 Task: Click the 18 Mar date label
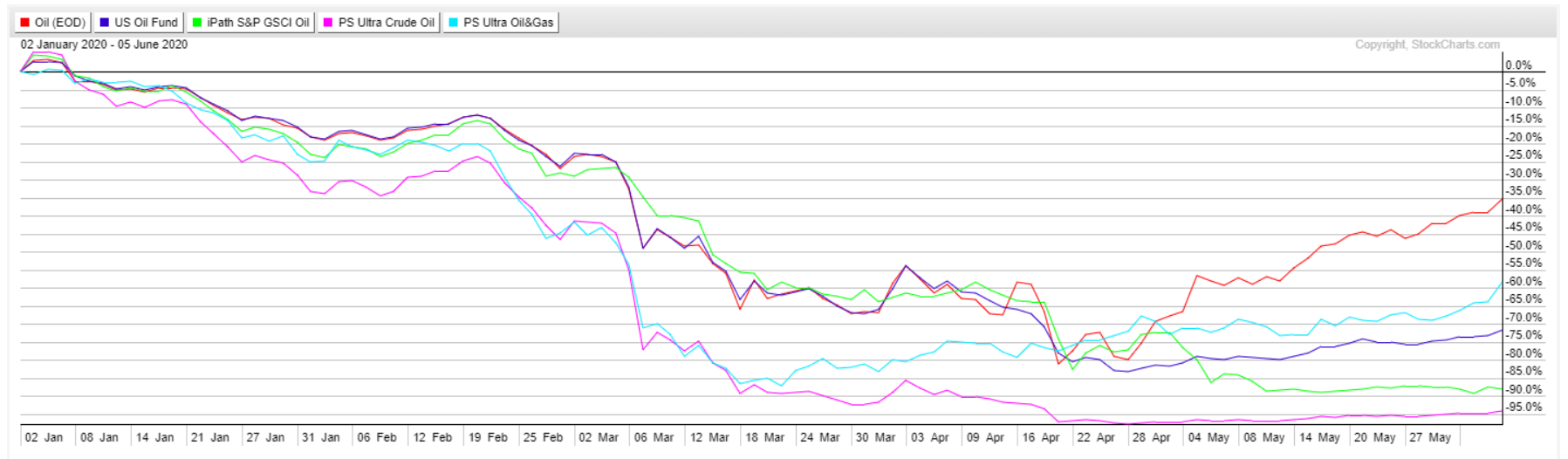click(765, 437)
